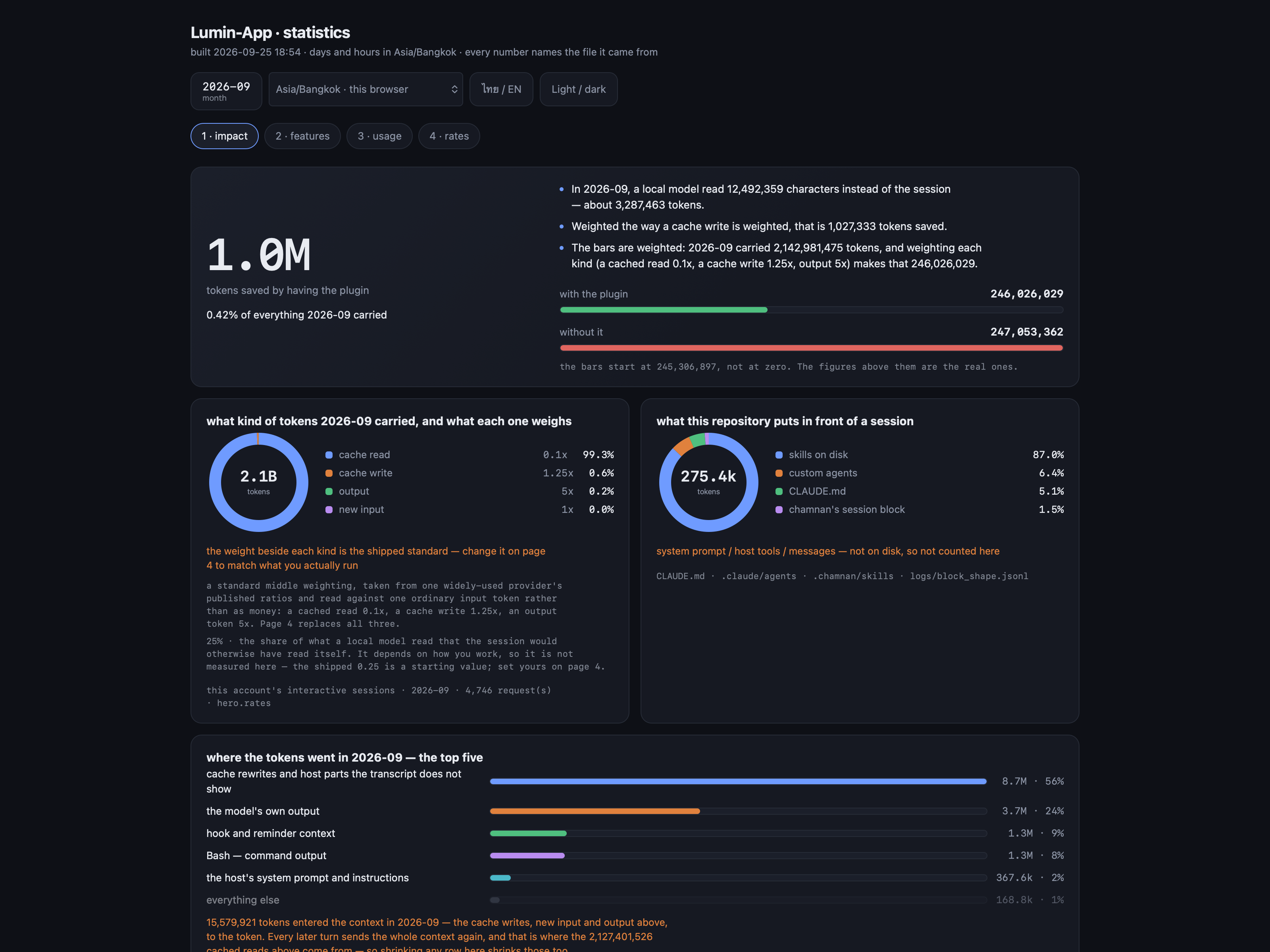Switch to the 4 · rates tab
Image resolution: width=1270 pixels, height=952 pixels.
(449, 136)
